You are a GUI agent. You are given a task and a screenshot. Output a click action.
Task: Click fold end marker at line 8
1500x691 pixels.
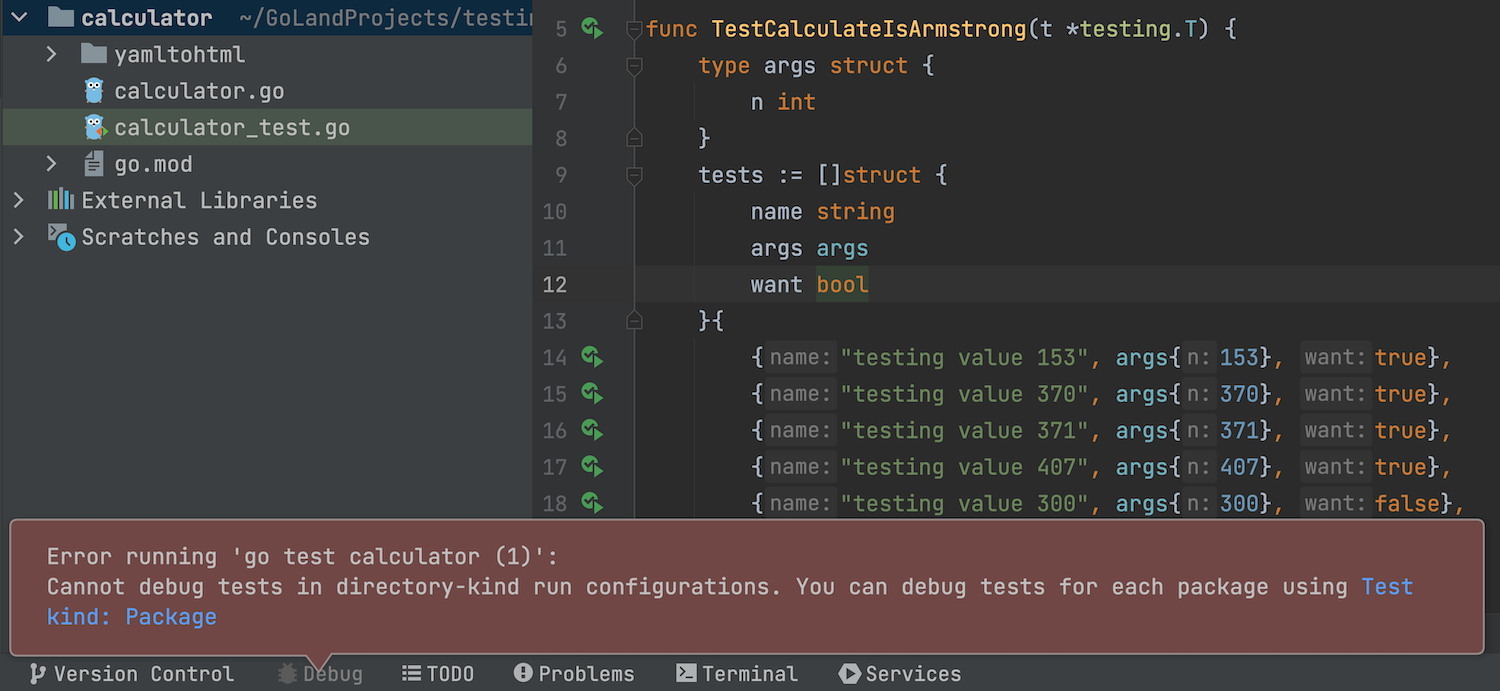click(x=634, y=138)
